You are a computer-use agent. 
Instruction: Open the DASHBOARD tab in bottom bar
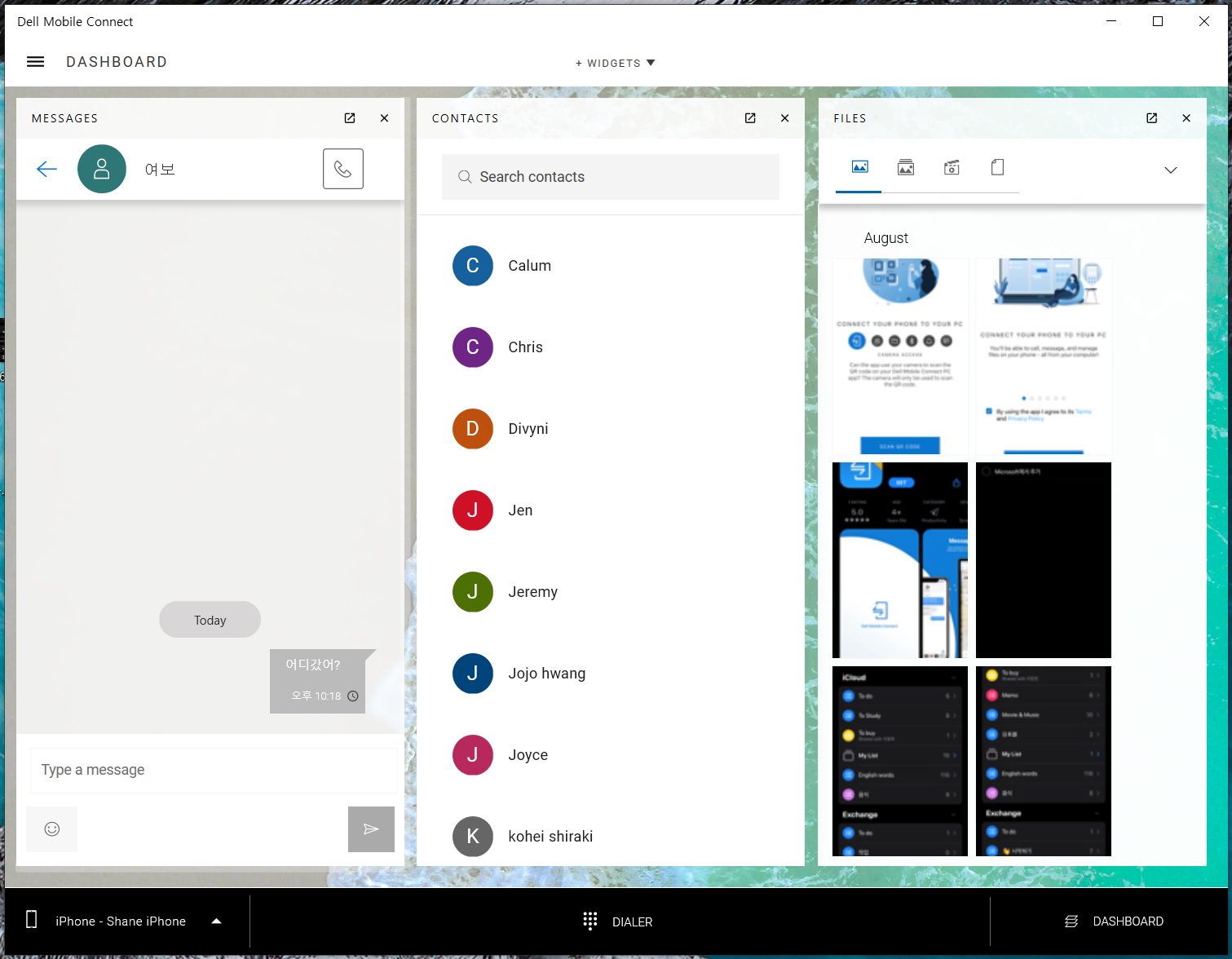tap(1114, 921)
